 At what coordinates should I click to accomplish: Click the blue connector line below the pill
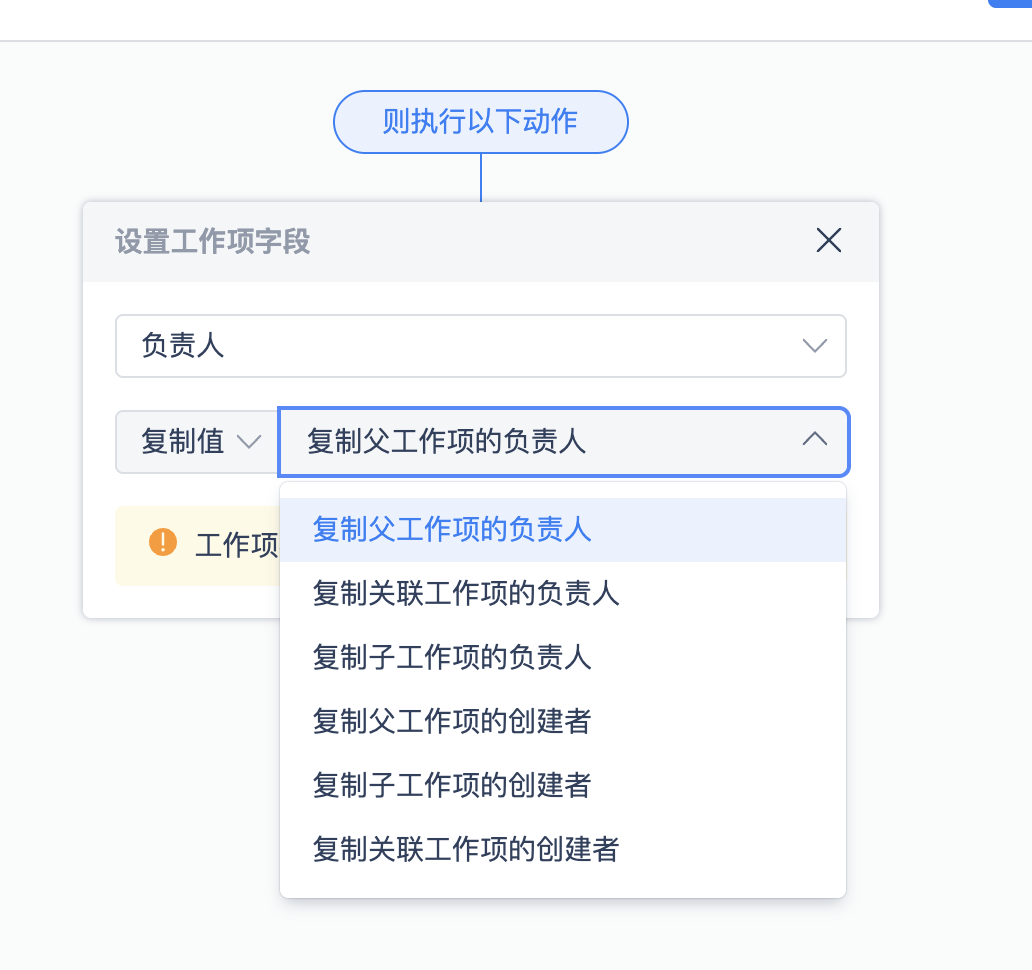(x=481, y=177)
